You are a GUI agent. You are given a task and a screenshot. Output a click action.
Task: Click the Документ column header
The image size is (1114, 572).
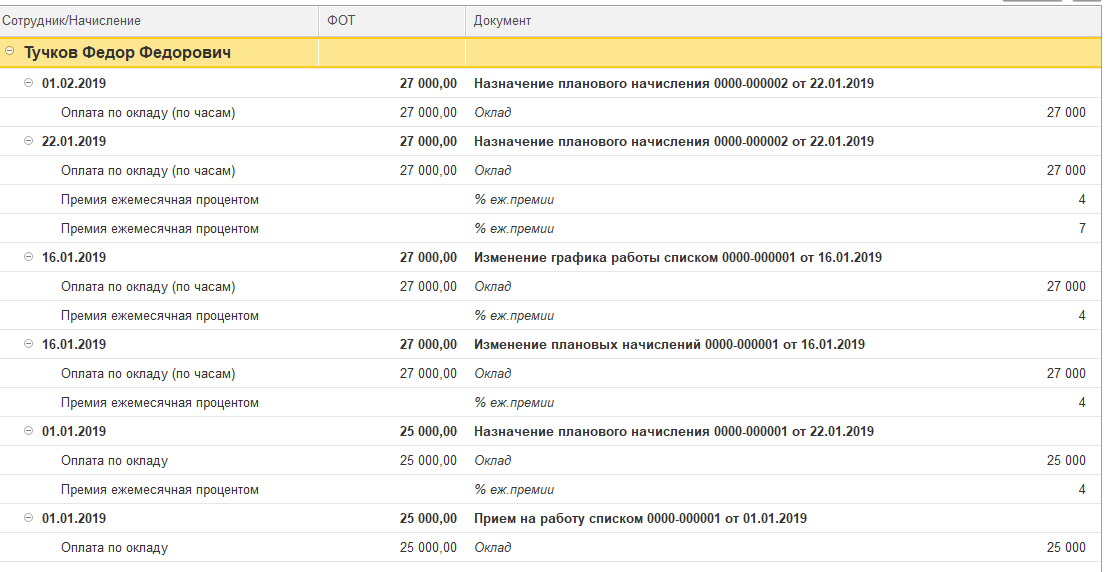[x=503, y=20]
